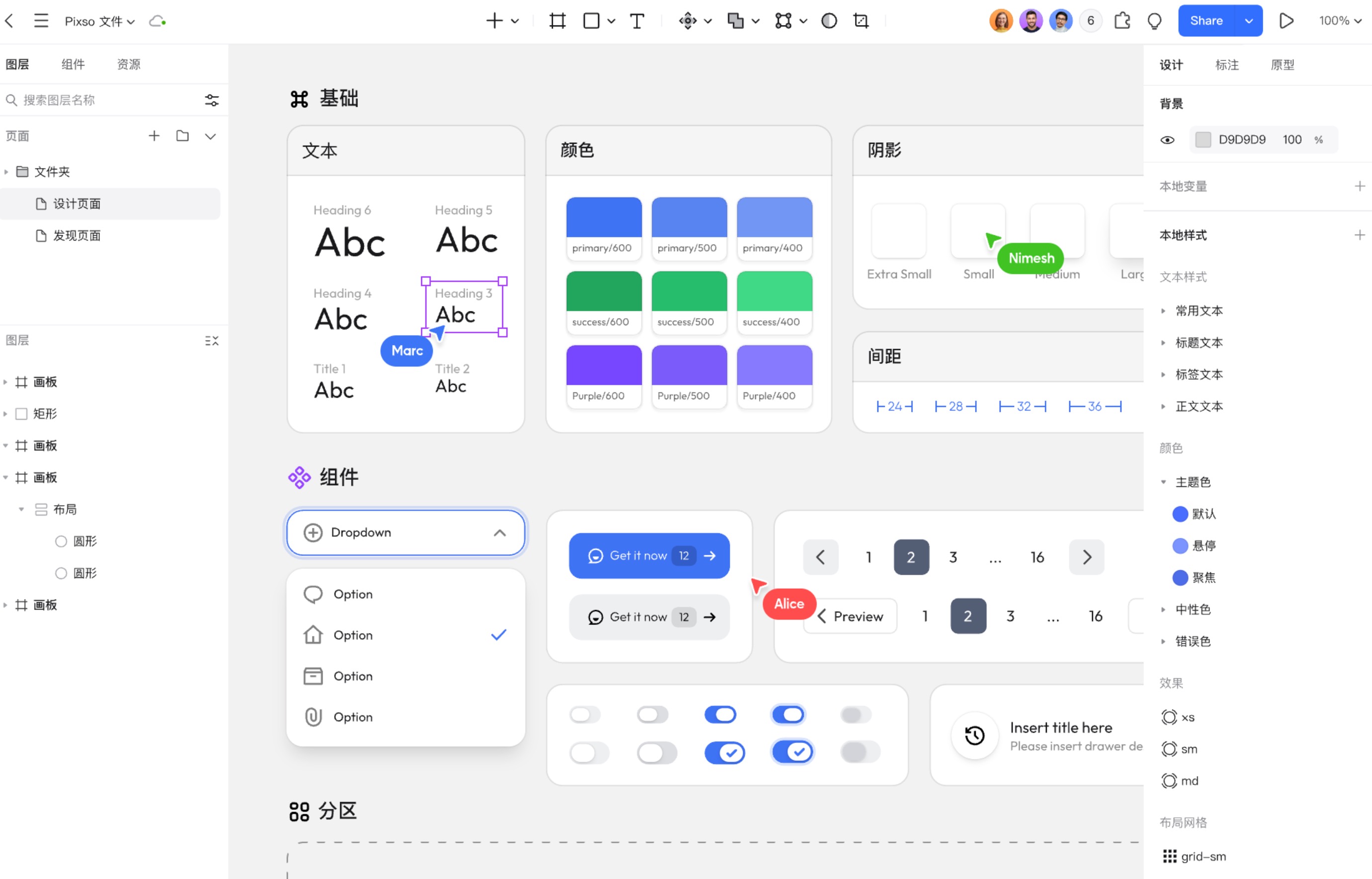The image size is (1372, 879).
Task: Click the layer filter settings icon
Action: [212, 100]
